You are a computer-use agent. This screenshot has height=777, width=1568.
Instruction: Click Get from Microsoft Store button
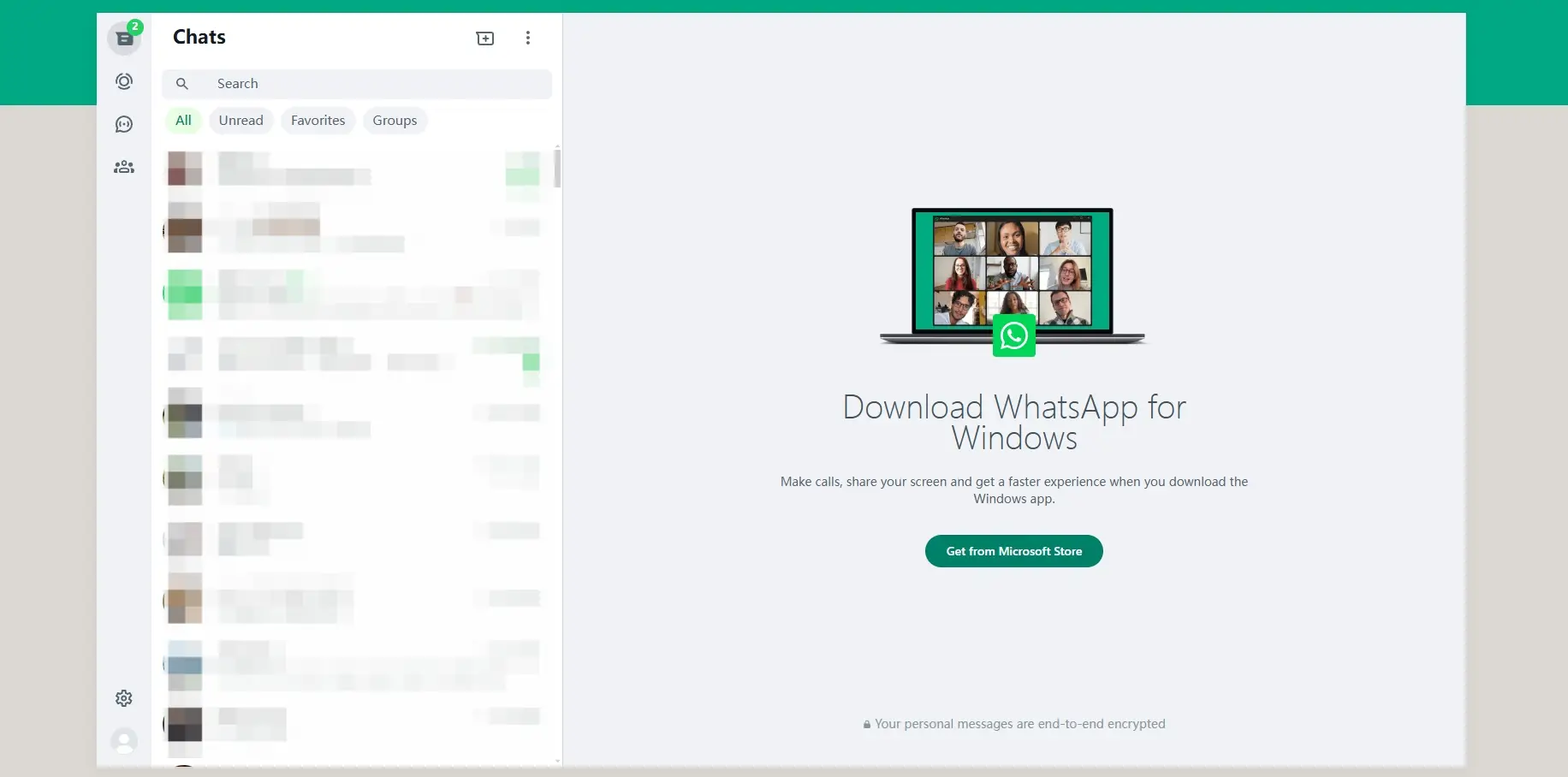[1014, 551]
